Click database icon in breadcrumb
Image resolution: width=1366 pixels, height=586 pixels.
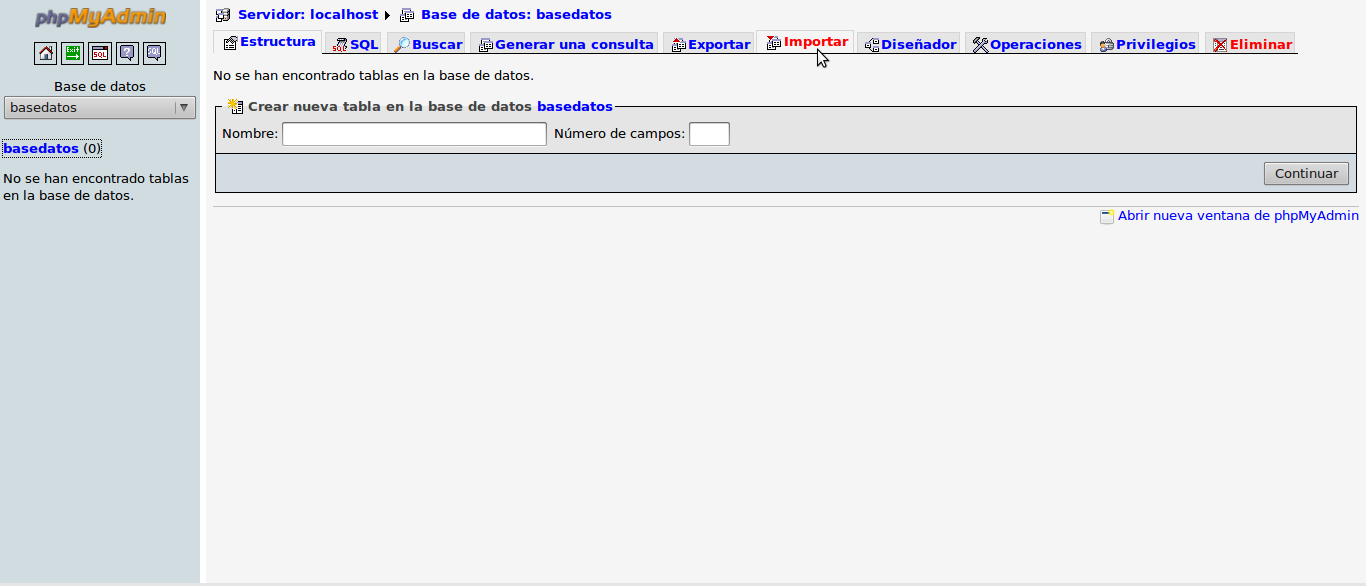407,15
